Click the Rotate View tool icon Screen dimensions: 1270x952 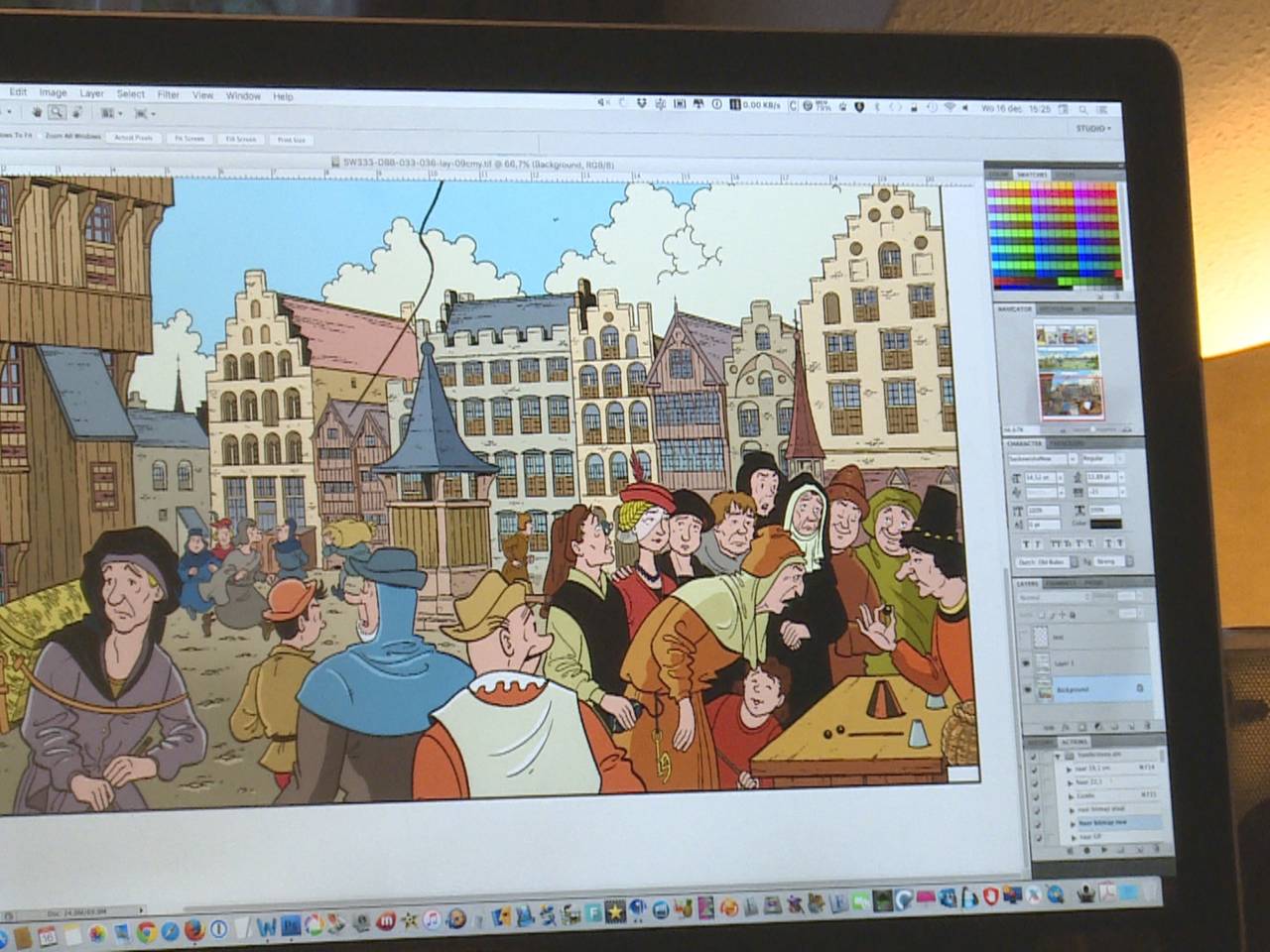[76, 113]
